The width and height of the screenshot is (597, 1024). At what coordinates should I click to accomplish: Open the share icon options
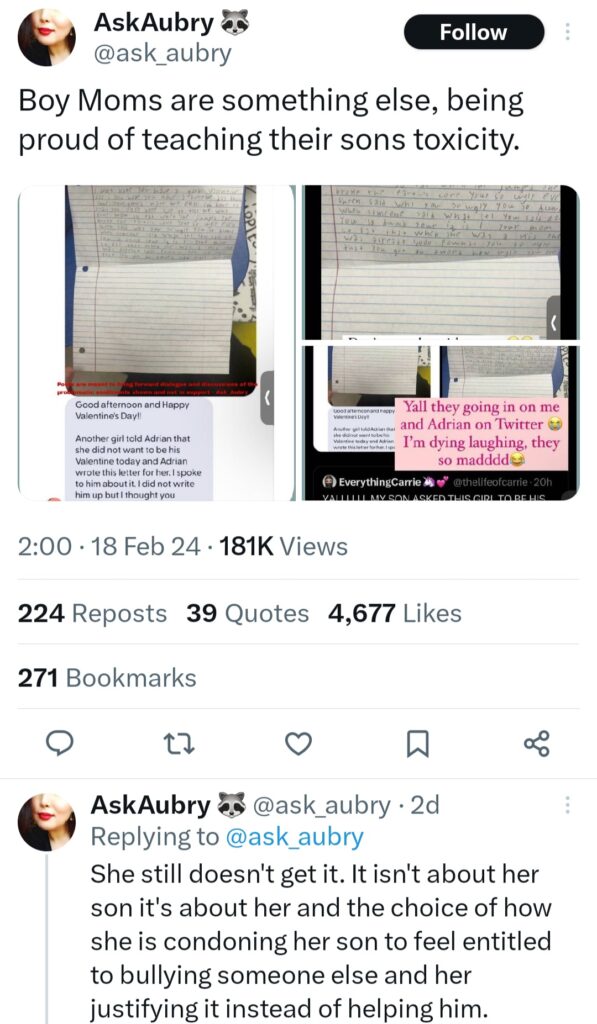tap(537, 744)
